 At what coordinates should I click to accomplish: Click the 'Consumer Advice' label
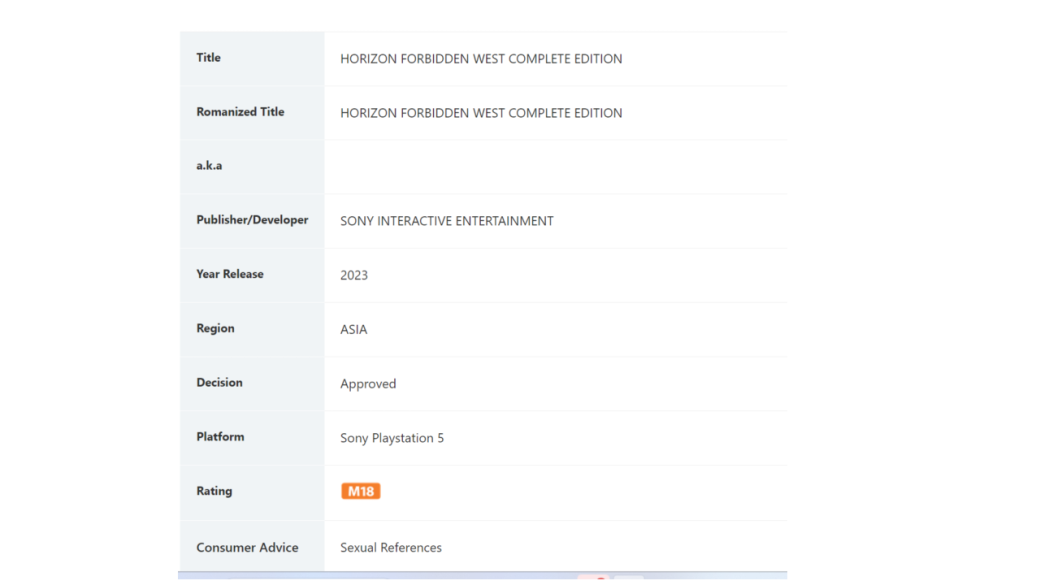point(247,548)
